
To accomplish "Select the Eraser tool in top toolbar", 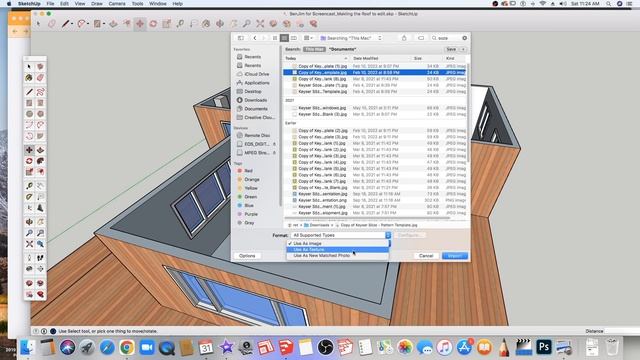I will [x=52, y=24].
